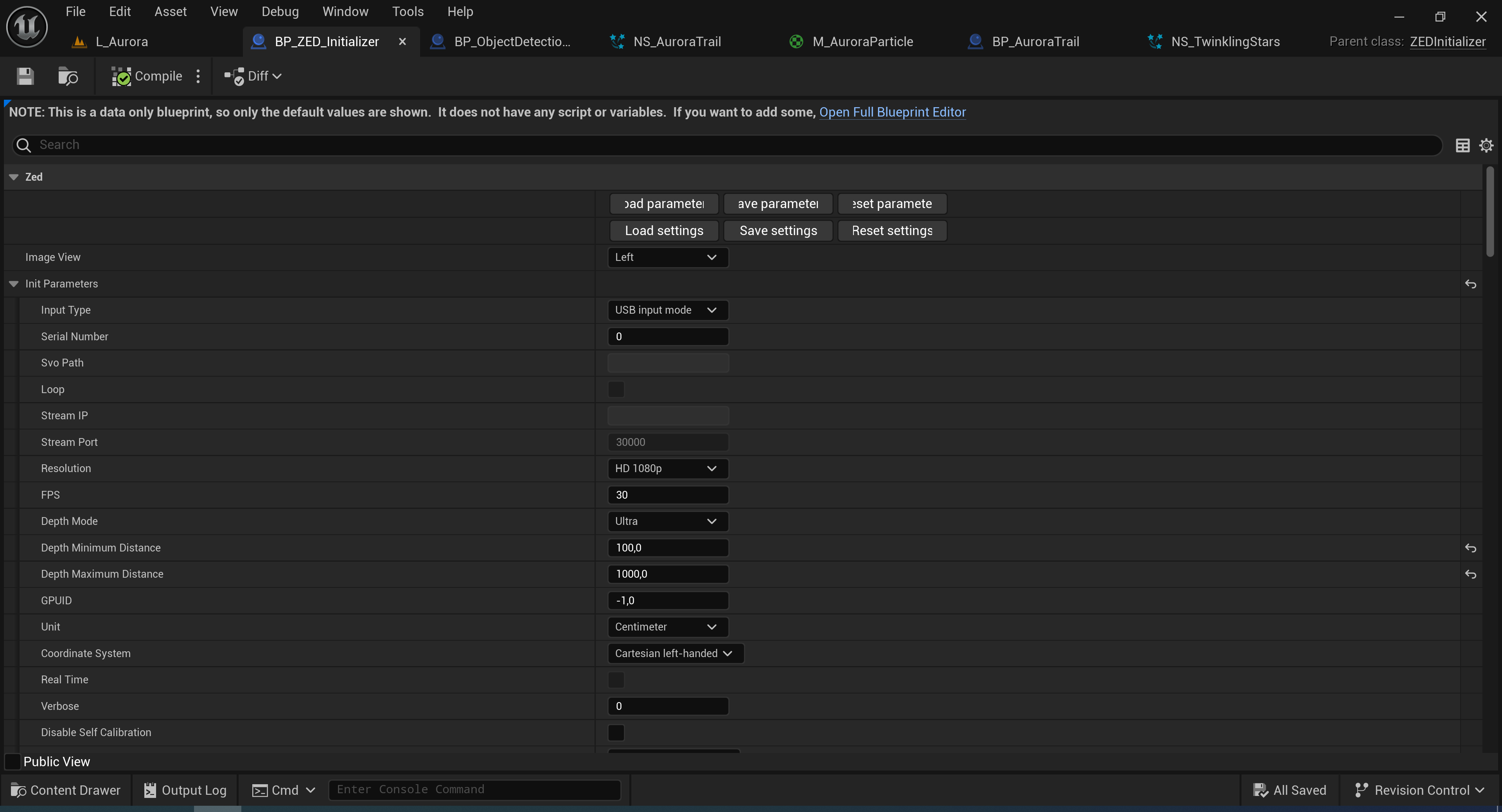Click the NS_TwinklingStars Niagara tab icon
The width and height of the screenshot is (1502, 812).
point(1155,41)
